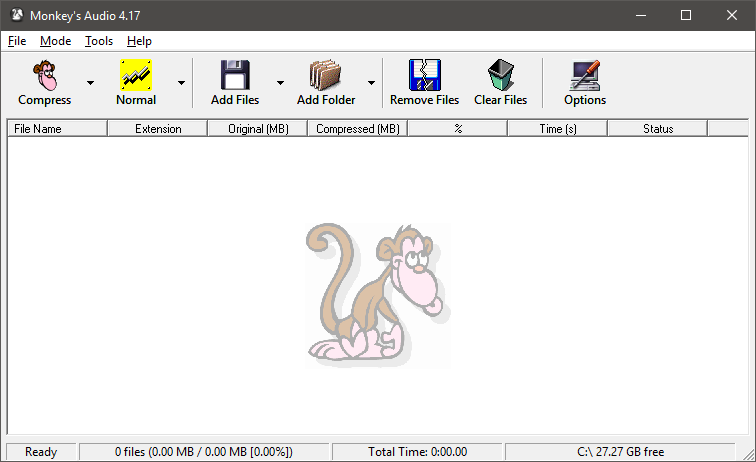Open the Mode menu
756x462 pixels.
pyautogui.click(x=55, y=41)
